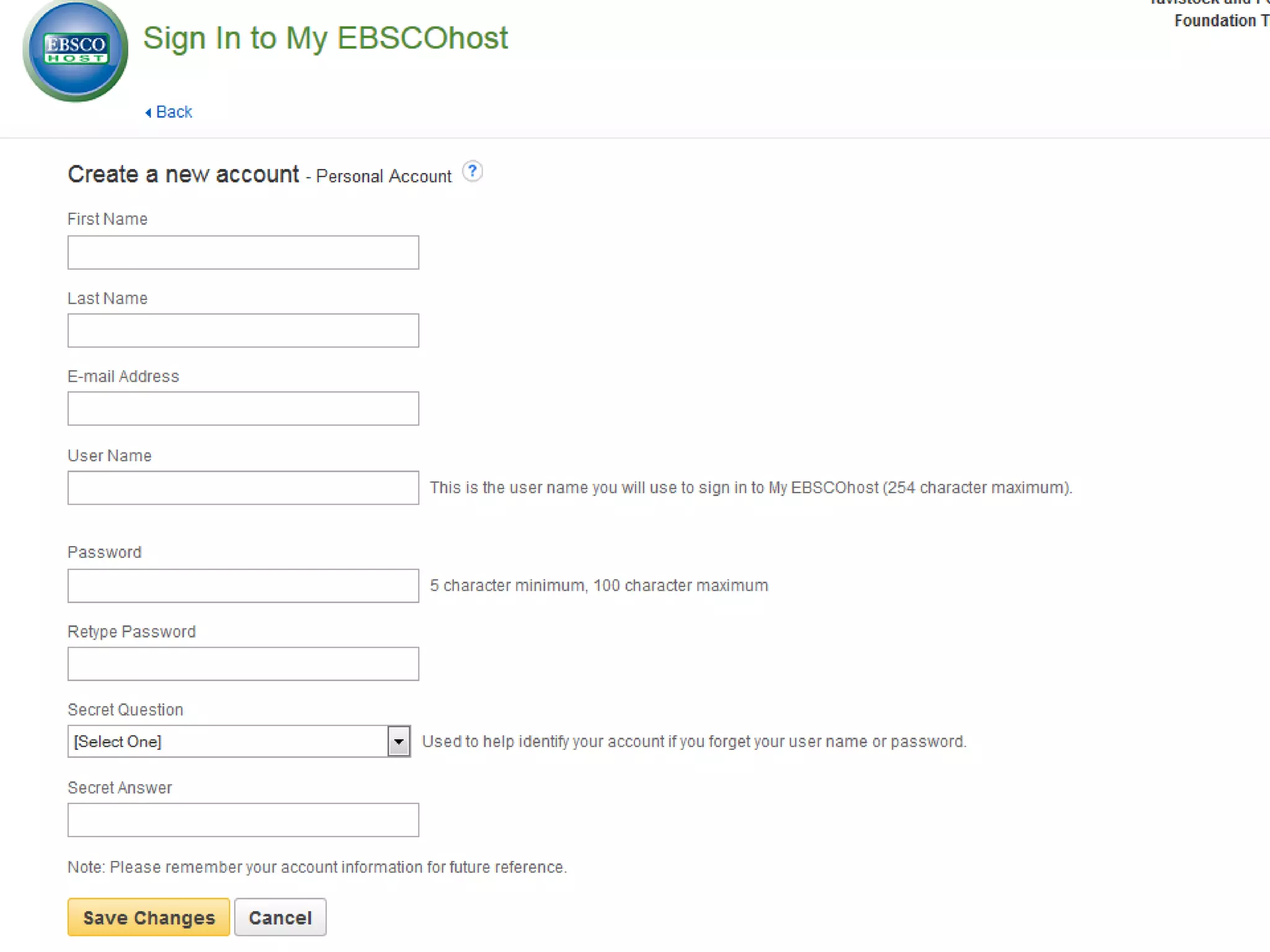The image size is (1270, 952).
Task: Expand the Secret Question dropdown arrow
Action: coord(399,741)
